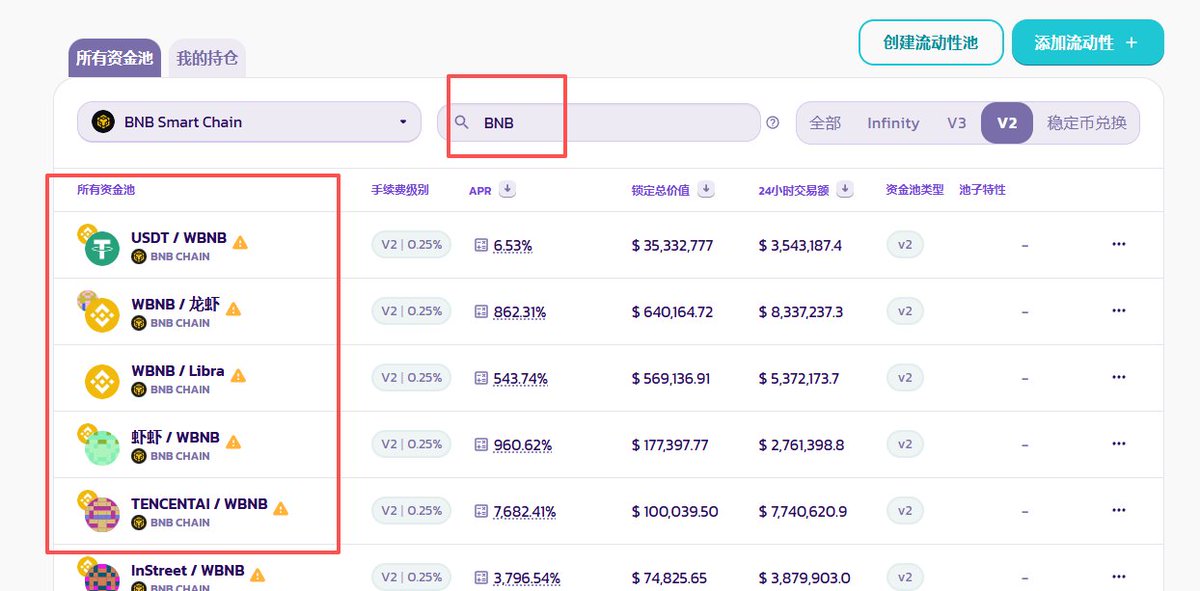
Task: Switch to the 所有资金池 tab
Action: point(114,58)
